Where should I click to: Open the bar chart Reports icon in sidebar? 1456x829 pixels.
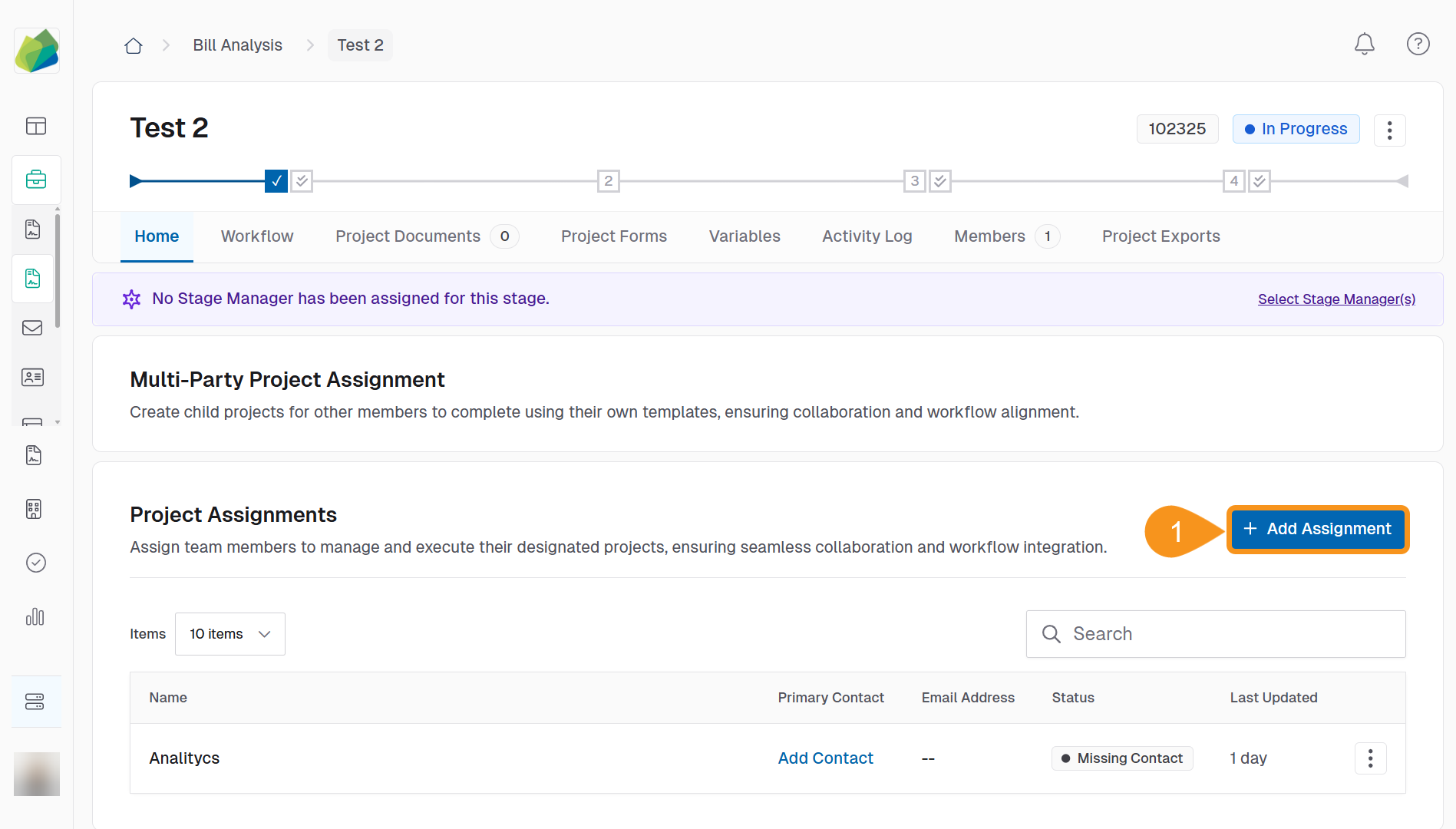point(35,617)
